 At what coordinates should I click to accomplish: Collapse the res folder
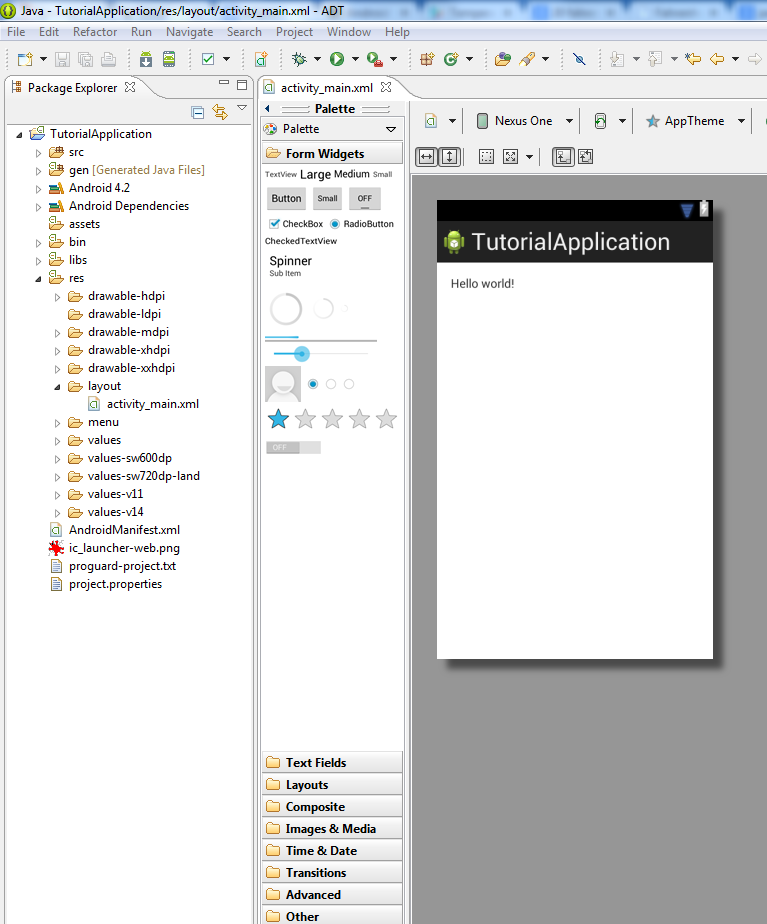tap(38, 279)
